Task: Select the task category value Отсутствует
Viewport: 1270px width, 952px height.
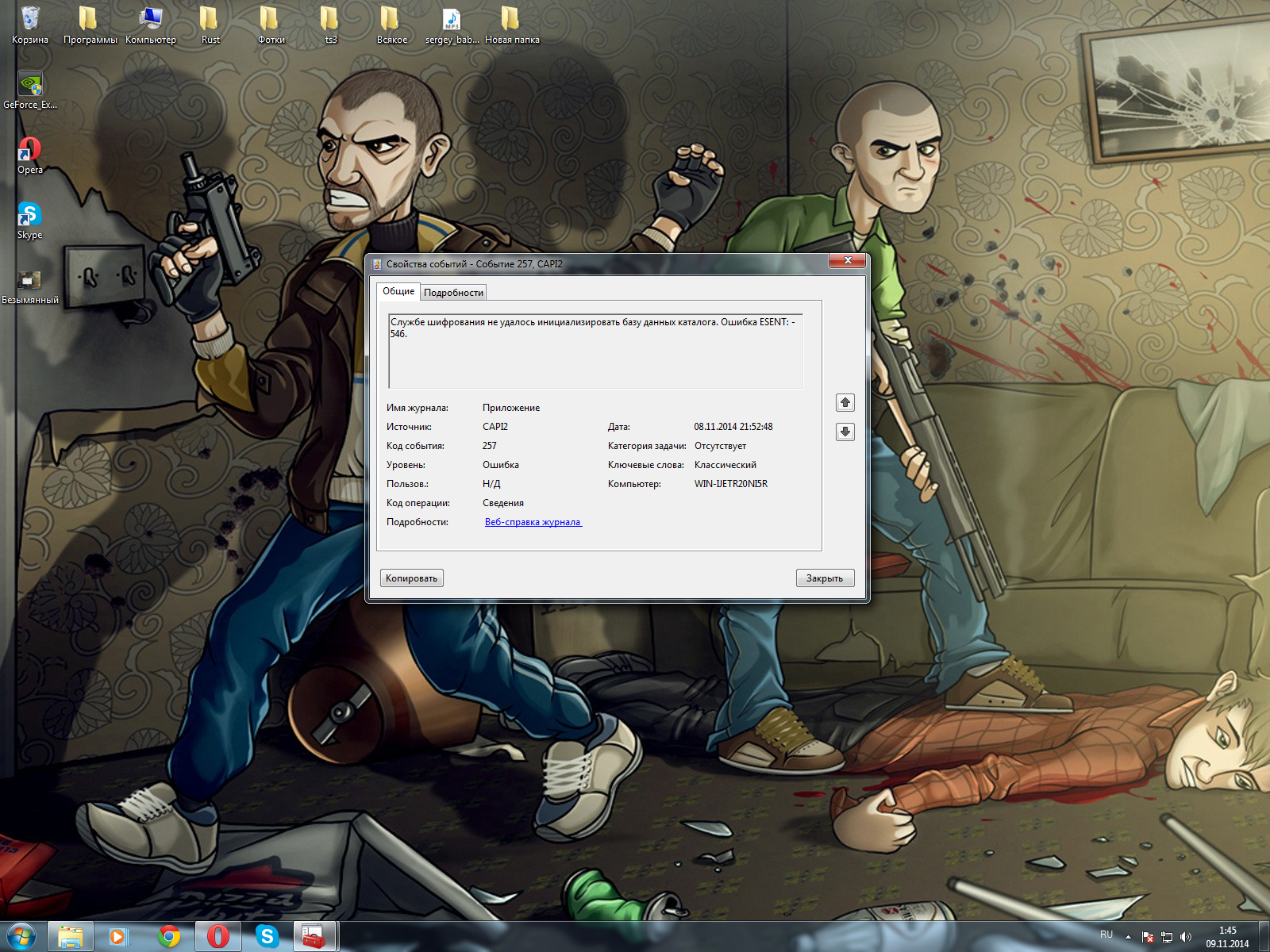Action: 720,446
